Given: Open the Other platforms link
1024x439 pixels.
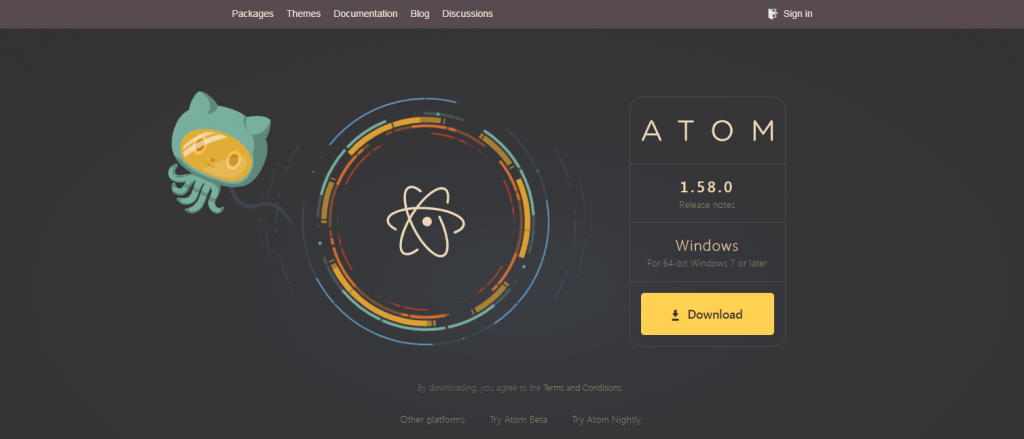Looking at the screenshot, I should (432, 420).
